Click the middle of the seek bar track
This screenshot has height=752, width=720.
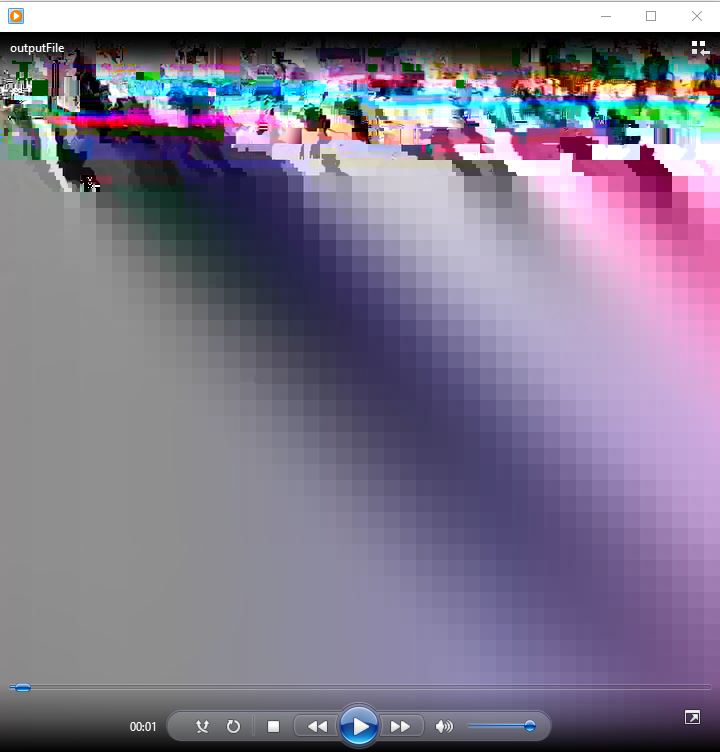click(x=360, y=687)
